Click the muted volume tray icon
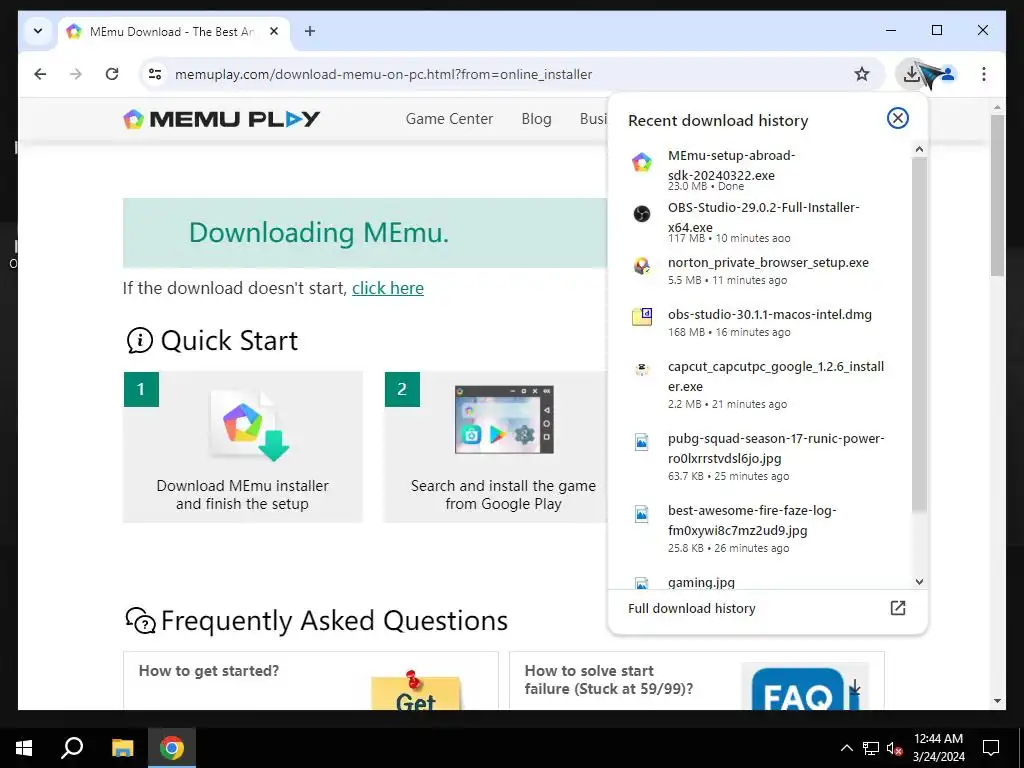 (895, 748)
